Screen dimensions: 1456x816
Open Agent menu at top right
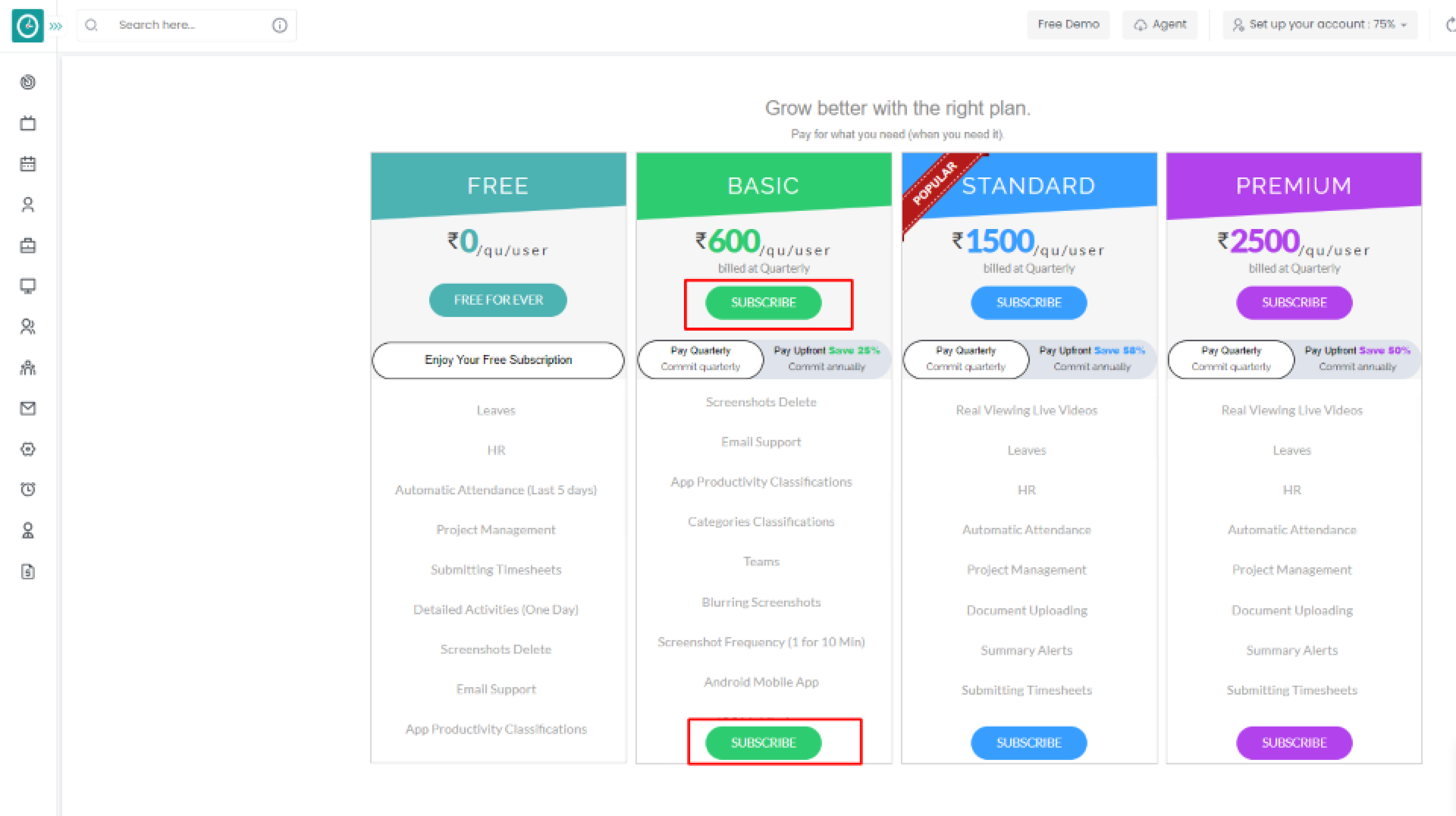[x=1159, y=24]
